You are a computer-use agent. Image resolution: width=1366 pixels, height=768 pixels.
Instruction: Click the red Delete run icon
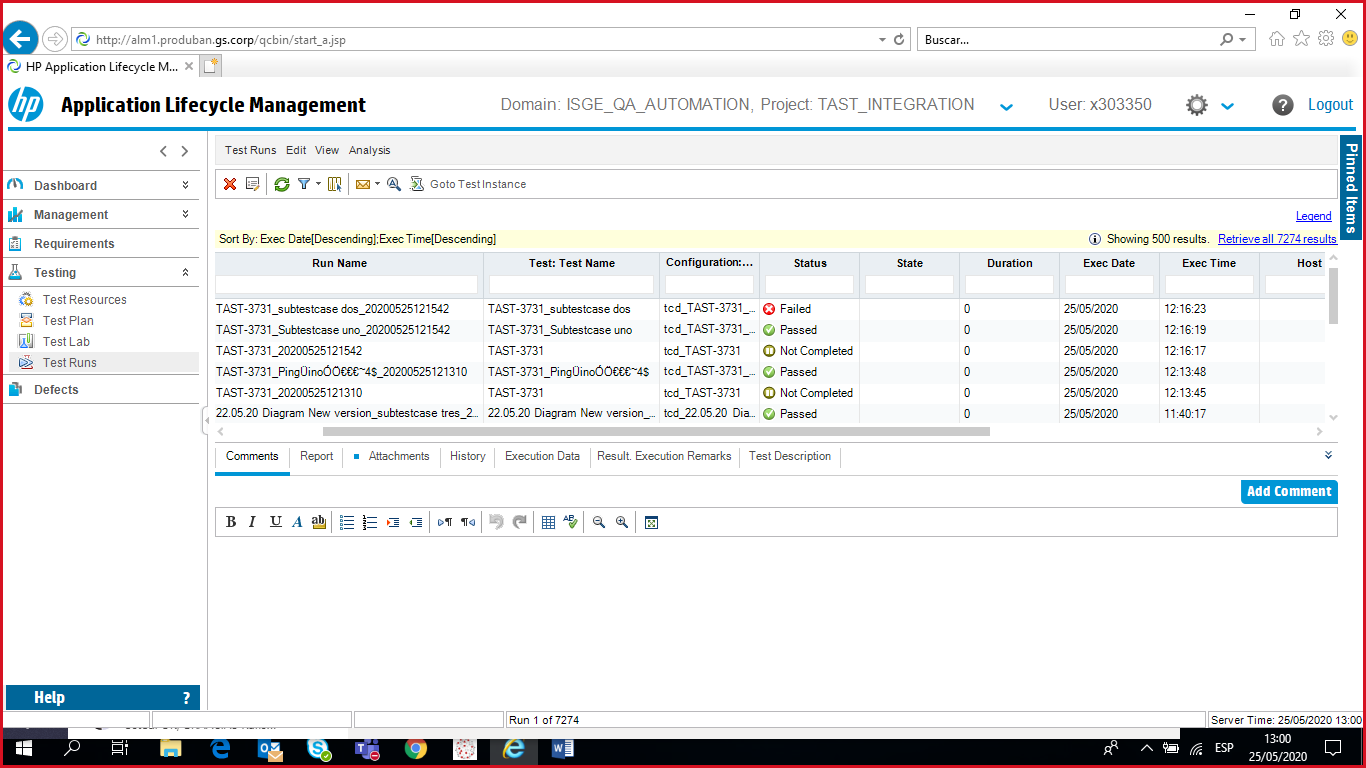pyautogui.click(x=230, y=184)
